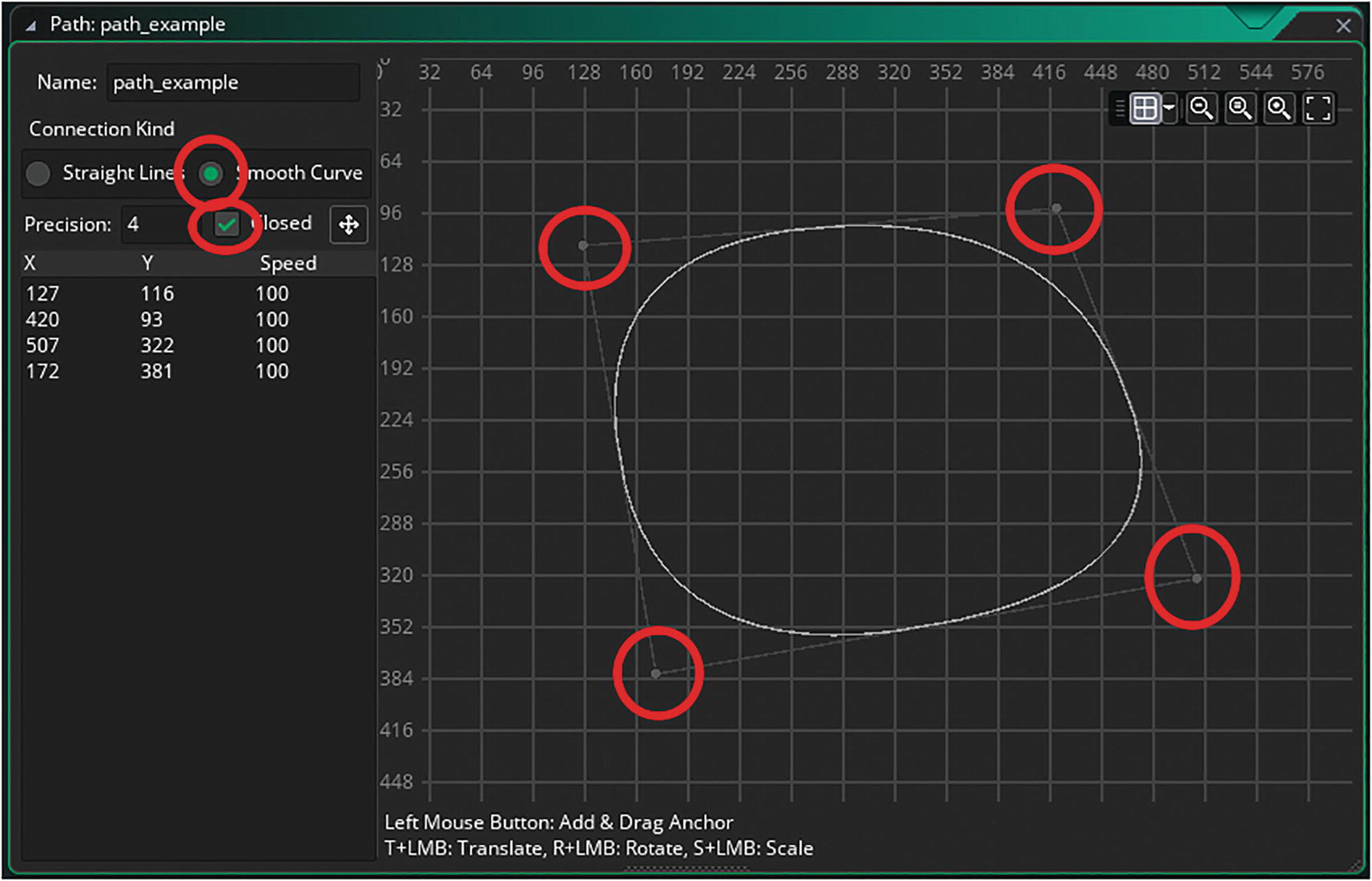Click the Name field containing path_example
Viewport: 1372px width, 881px height.
click(x=233, y=82)
